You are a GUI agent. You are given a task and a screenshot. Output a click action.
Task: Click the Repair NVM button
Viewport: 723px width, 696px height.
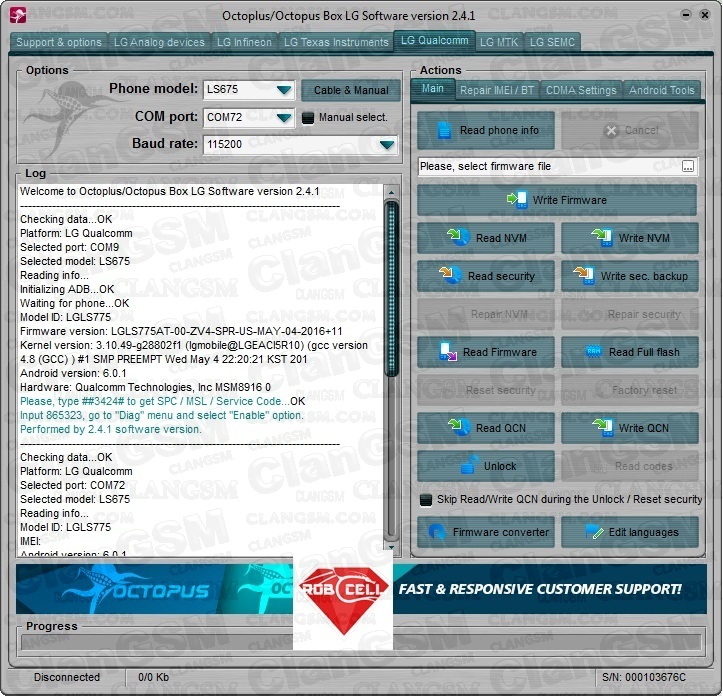tap(486, 314)
